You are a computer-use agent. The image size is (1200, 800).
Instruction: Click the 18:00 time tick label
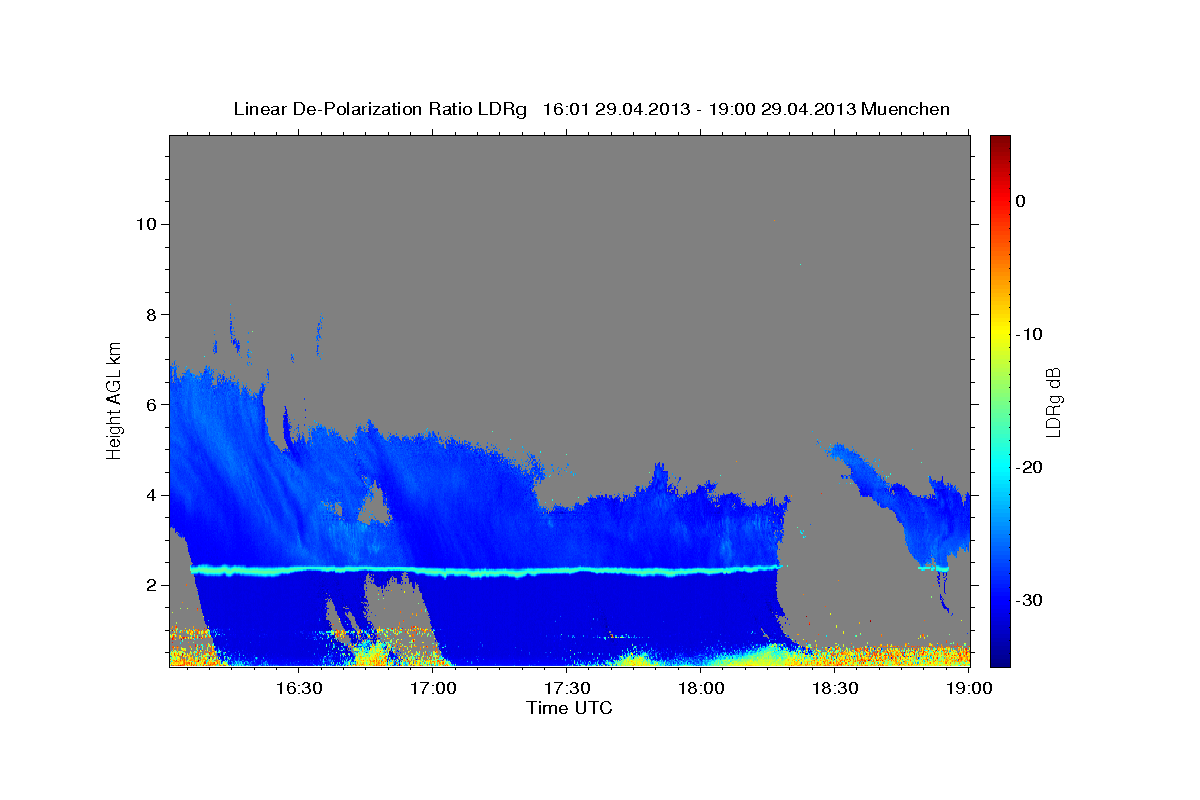701,688
